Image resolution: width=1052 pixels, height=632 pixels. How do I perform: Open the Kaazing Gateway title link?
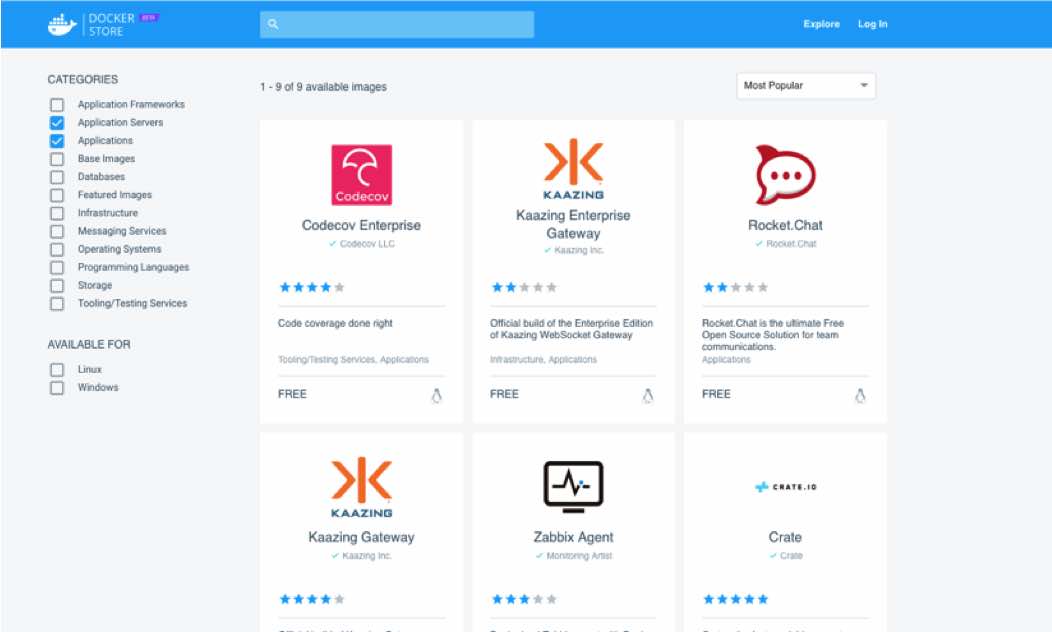(362, 537)
